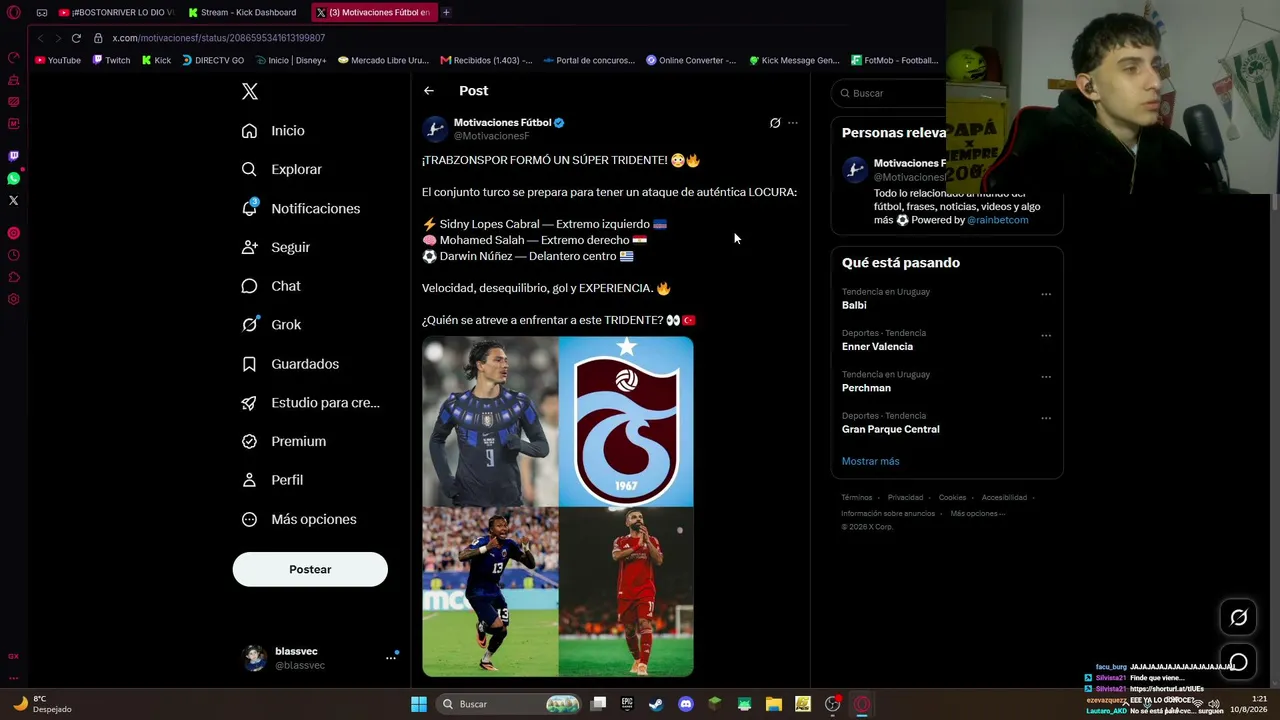Open Más opciones menu
1280x720 pixels.
[x=298, y=519]
